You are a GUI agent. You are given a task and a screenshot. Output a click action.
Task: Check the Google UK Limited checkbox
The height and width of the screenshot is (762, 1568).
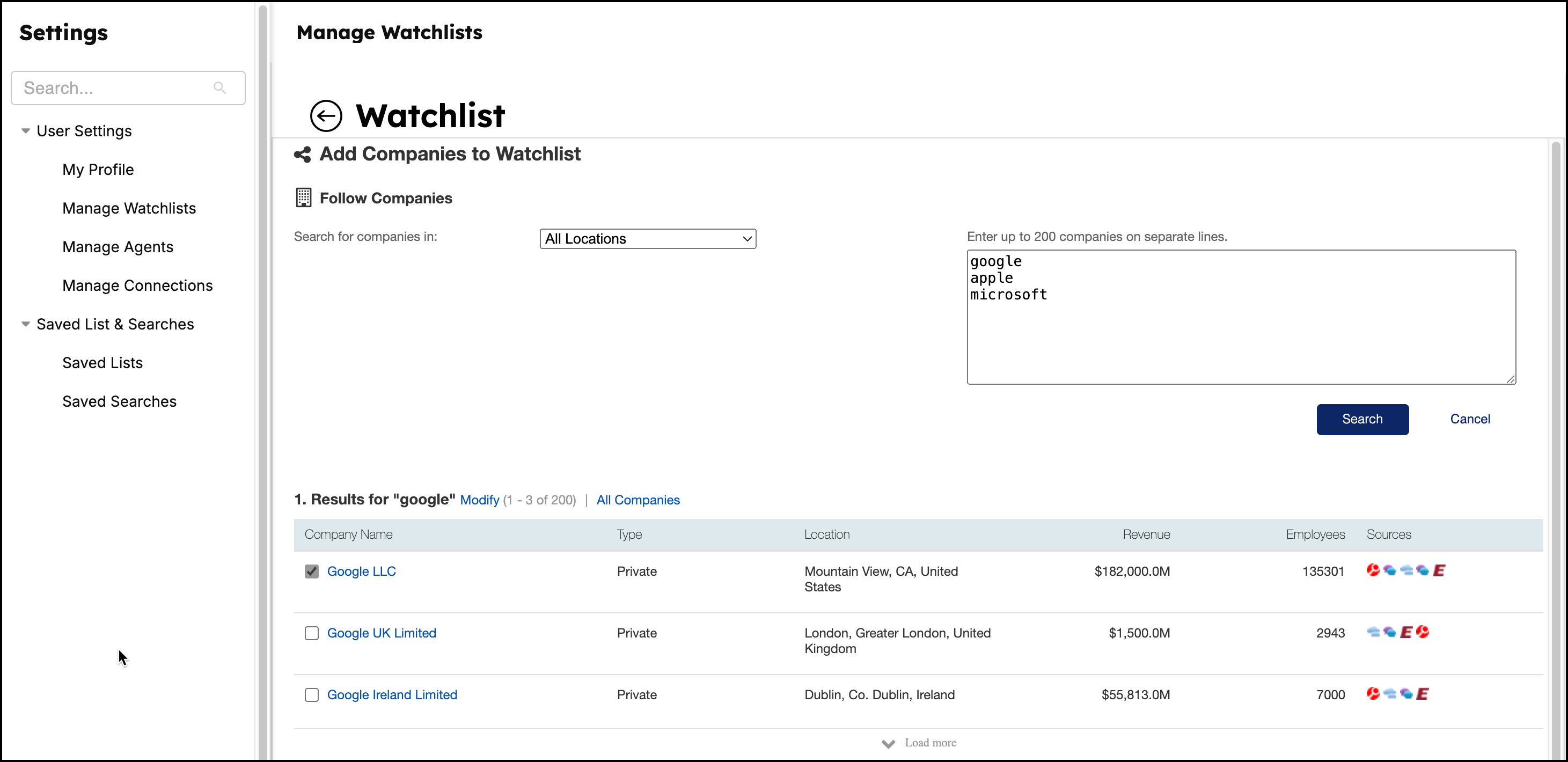coord(312,633)
